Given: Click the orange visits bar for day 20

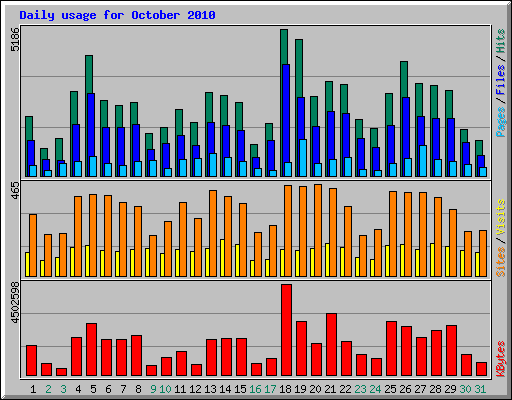Looking at the screenshot, I should [x=318, y=230].
